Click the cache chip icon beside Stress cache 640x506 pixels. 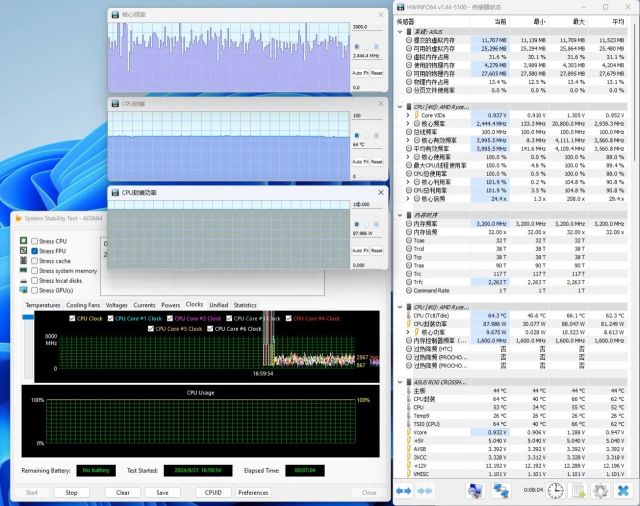point(24,260)
